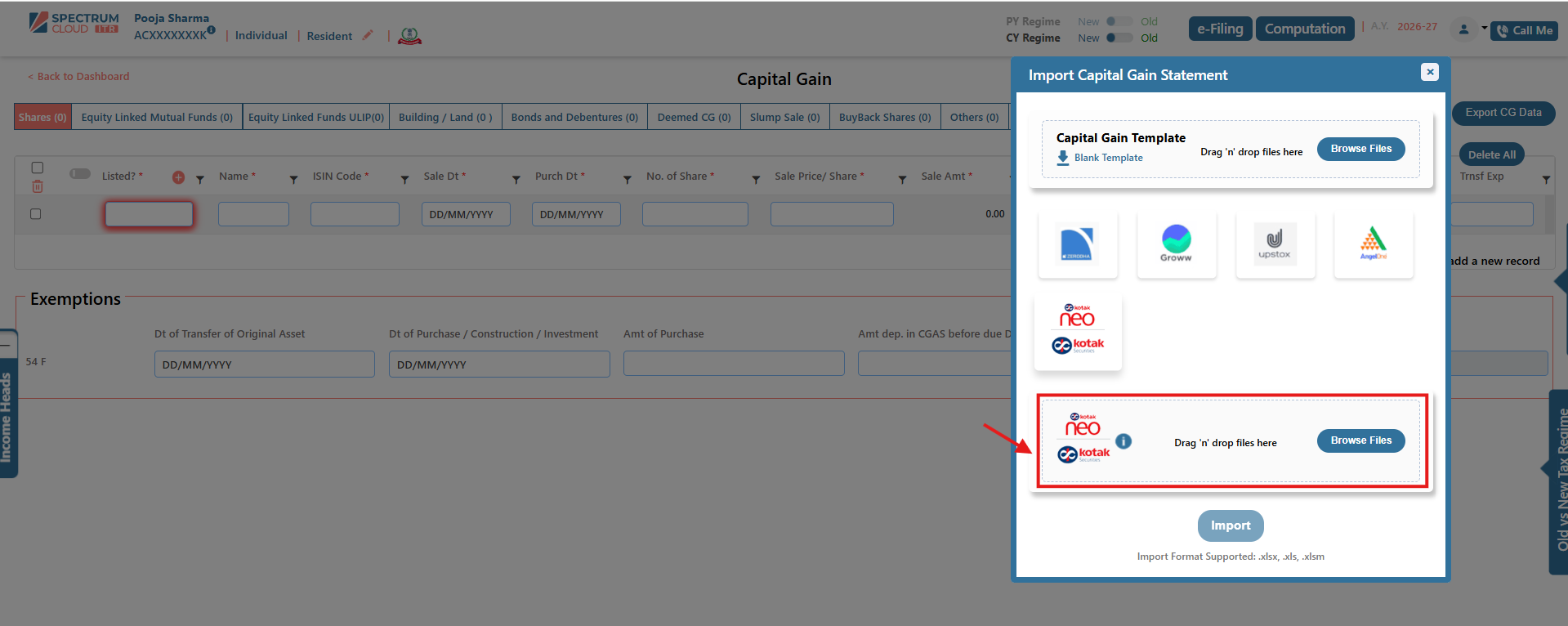The height and width of the screenshot is (626, 1568).
Task: Select the AngelOne broker icon
Action: click(x=1373, y=244)
